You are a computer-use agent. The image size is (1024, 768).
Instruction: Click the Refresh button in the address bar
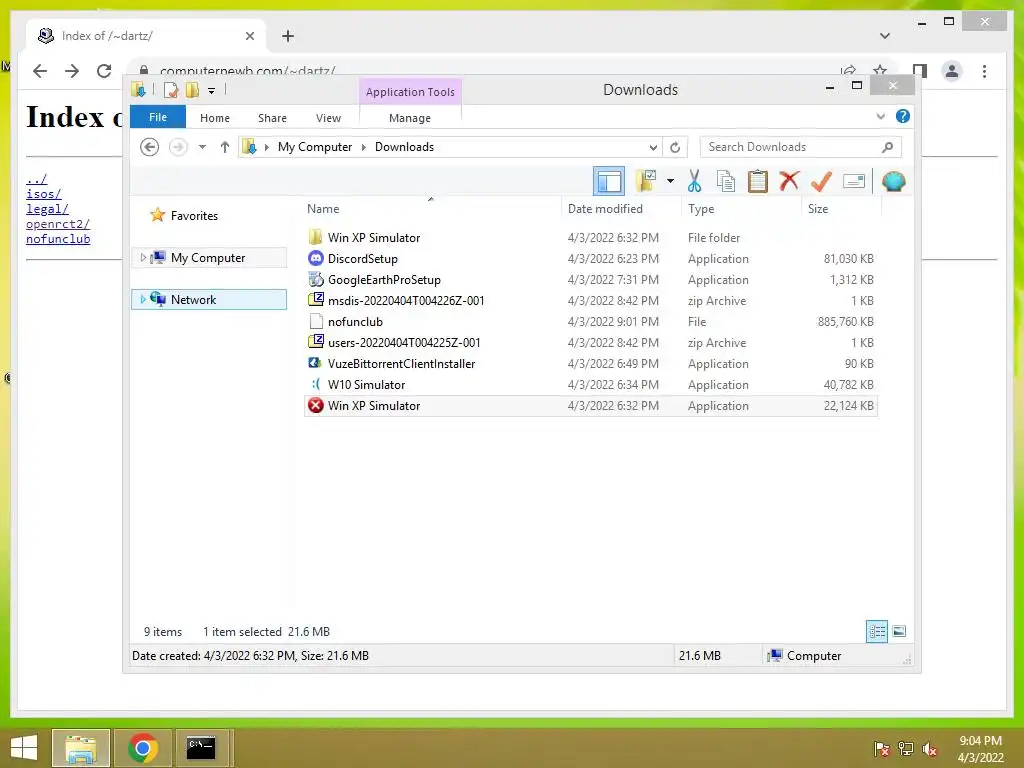click(675, 147)
